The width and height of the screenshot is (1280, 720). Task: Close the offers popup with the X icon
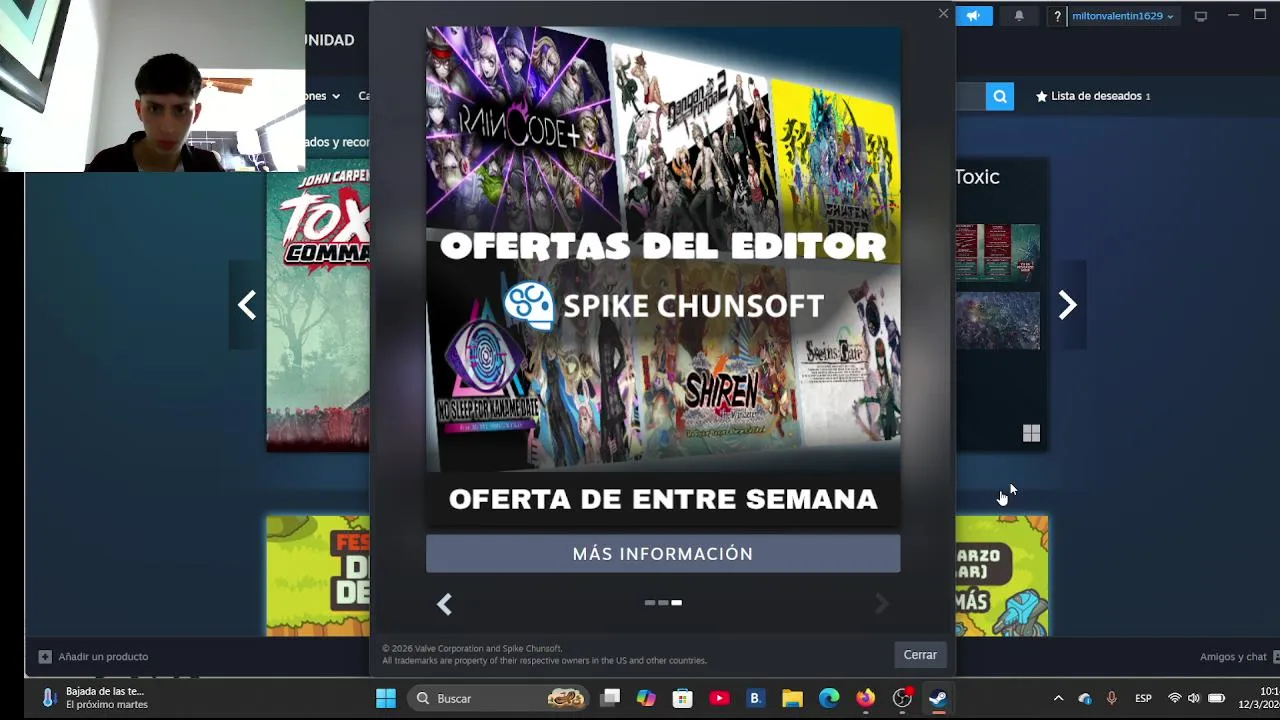[943, 14]
